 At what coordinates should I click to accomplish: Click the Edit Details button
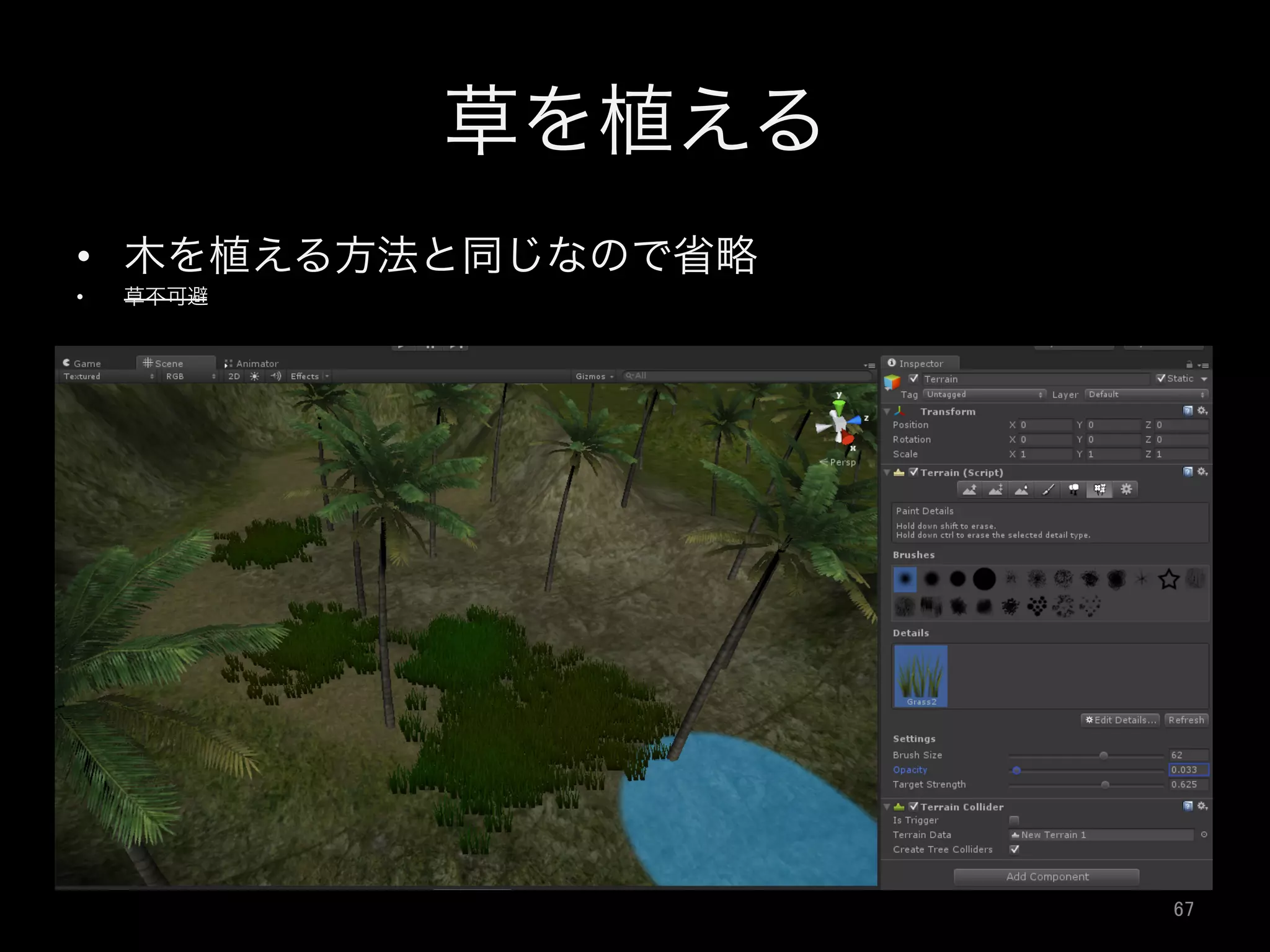coord(1120,720)
